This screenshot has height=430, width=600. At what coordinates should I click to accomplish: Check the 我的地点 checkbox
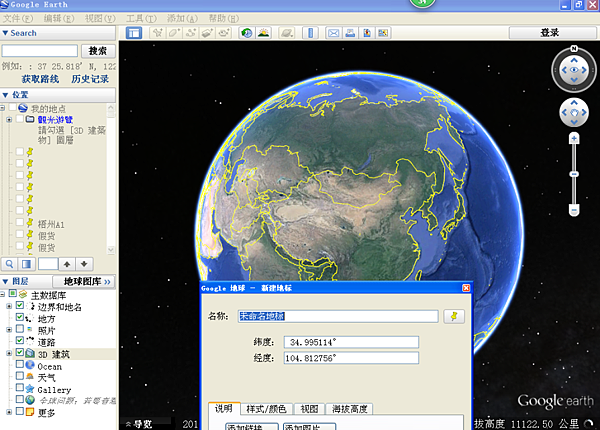13,107
